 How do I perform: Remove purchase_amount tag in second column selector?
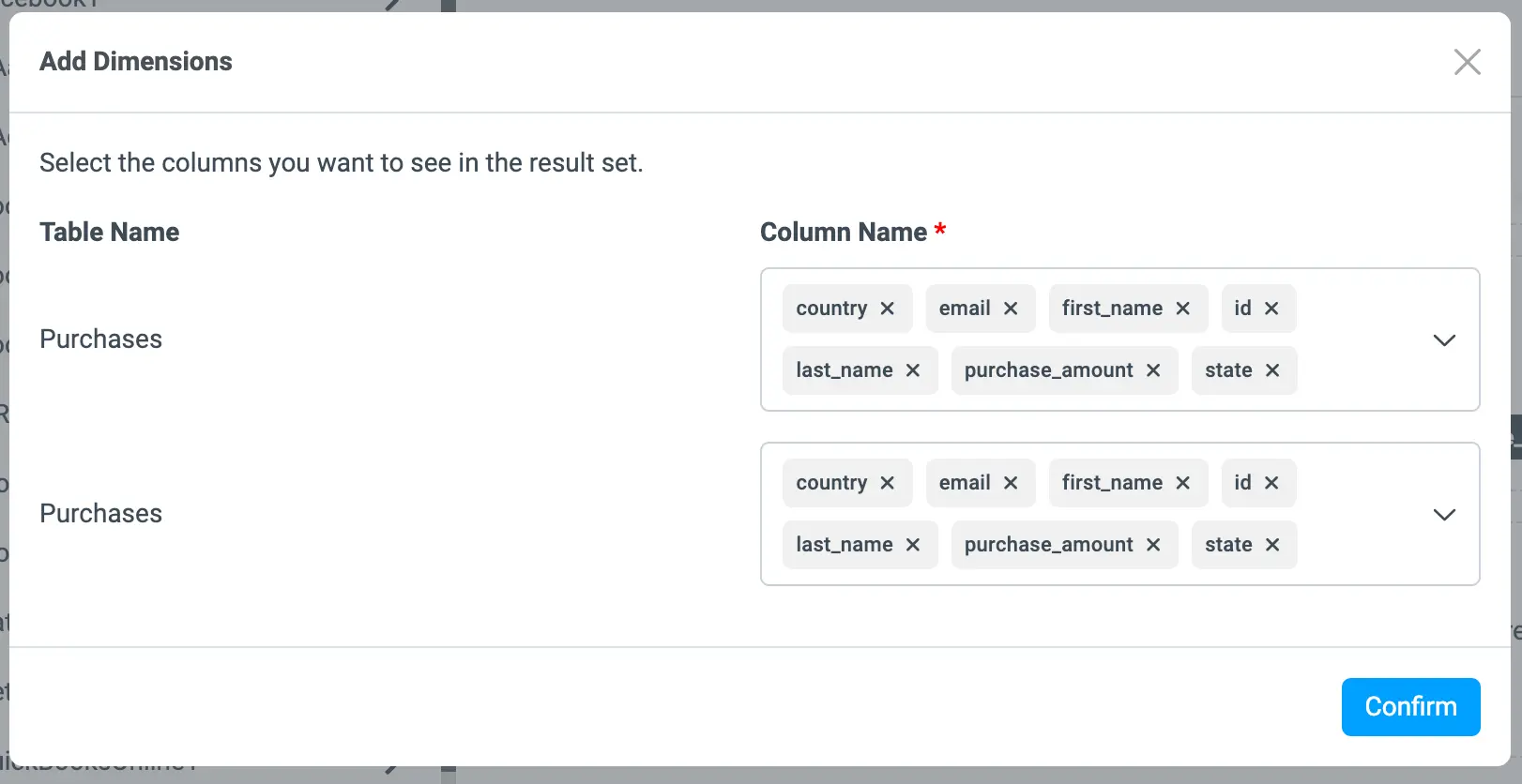tap(1153, 545)
